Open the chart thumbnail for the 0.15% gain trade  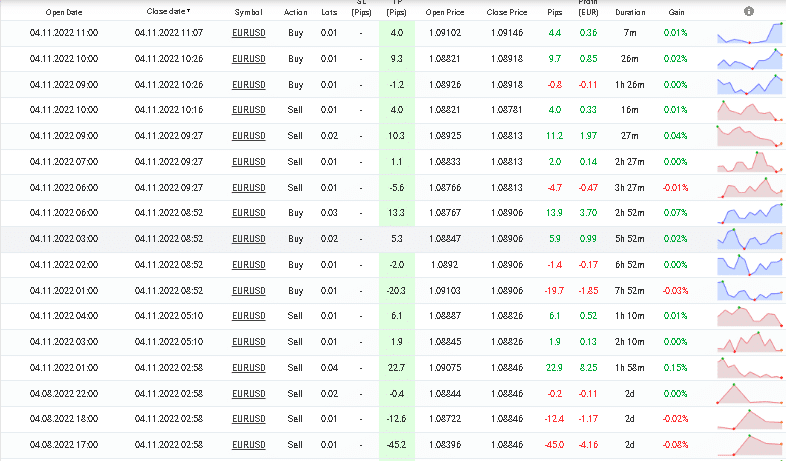pos(750,368)
